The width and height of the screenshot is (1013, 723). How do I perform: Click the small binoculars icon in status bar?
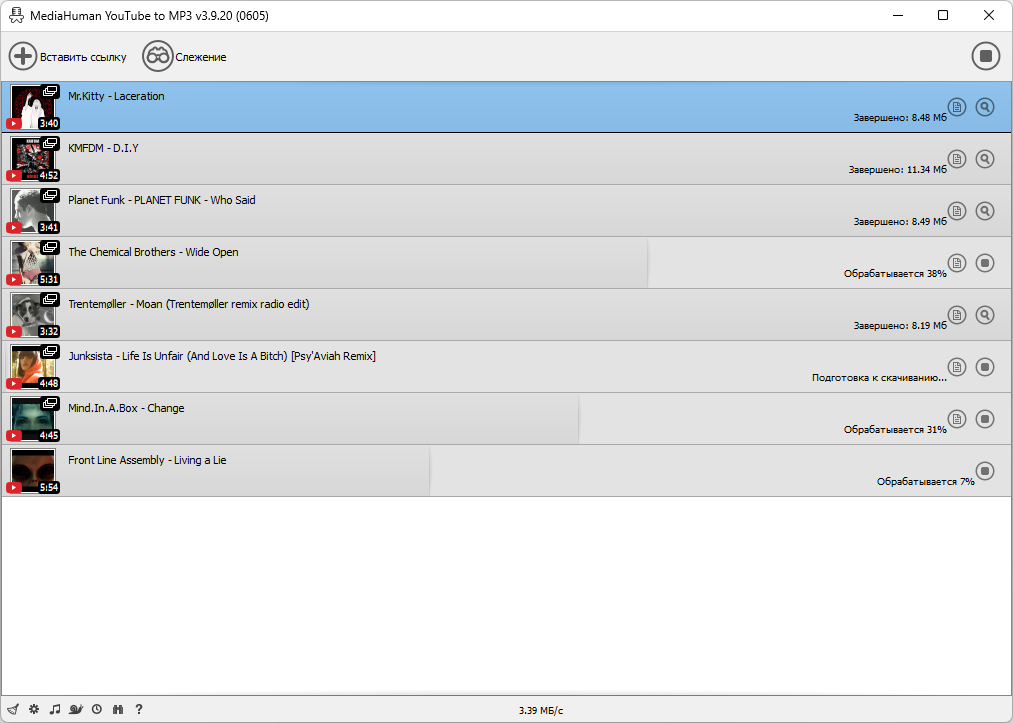[118, 709]
